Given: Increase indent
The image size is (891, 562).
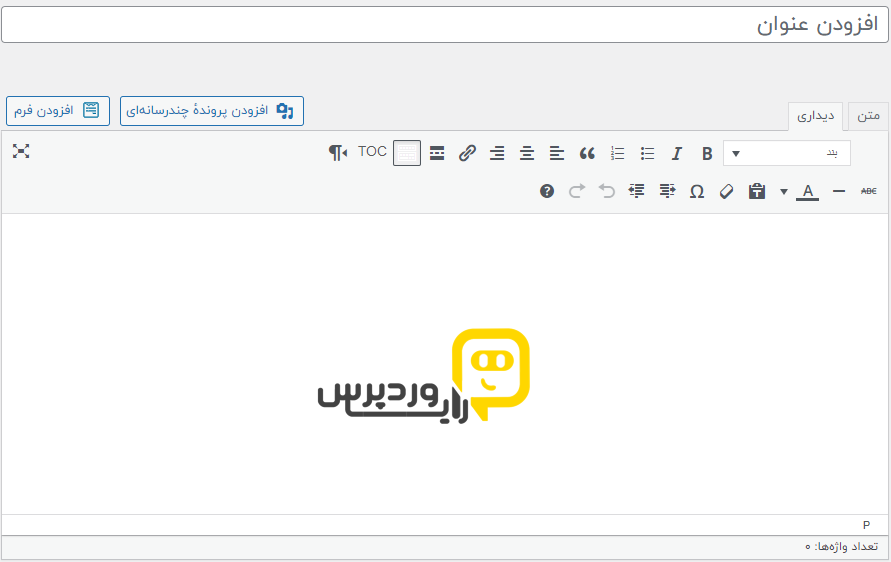Looking at the screenshot, I should [636, 192].
